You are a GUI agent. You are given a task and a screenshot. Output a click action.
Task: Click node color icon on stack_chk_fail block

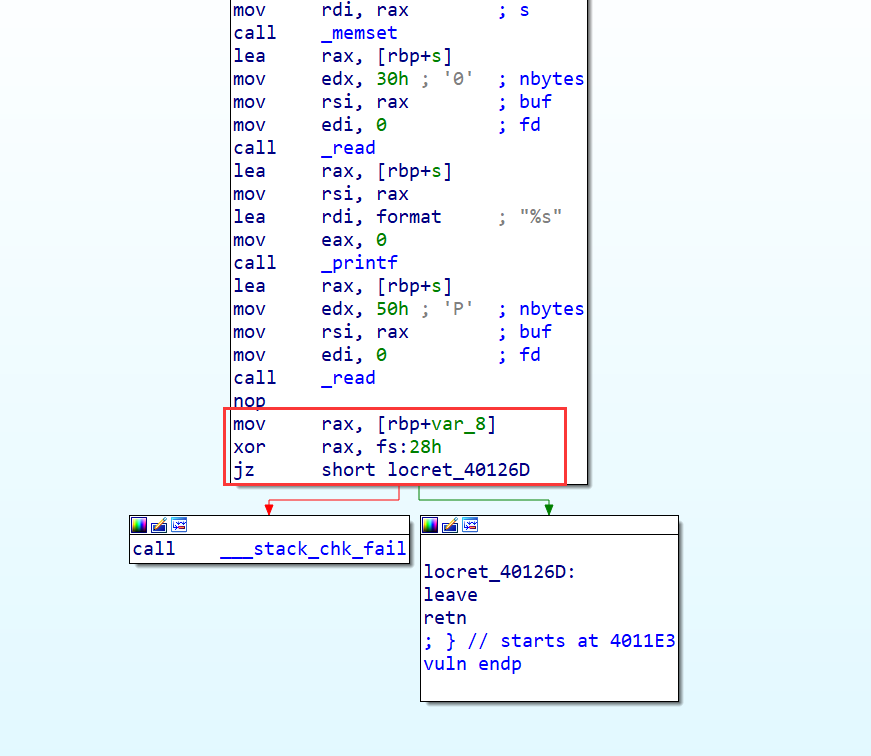pos(139,525)
